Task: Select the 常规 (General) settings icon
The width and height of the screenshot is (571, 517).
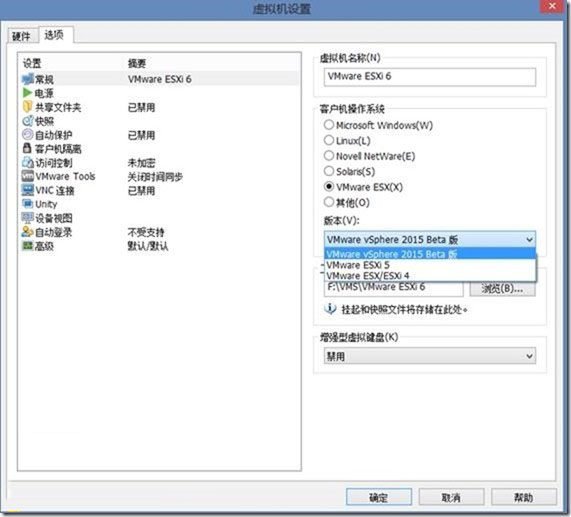Action: tap(28, 79)
